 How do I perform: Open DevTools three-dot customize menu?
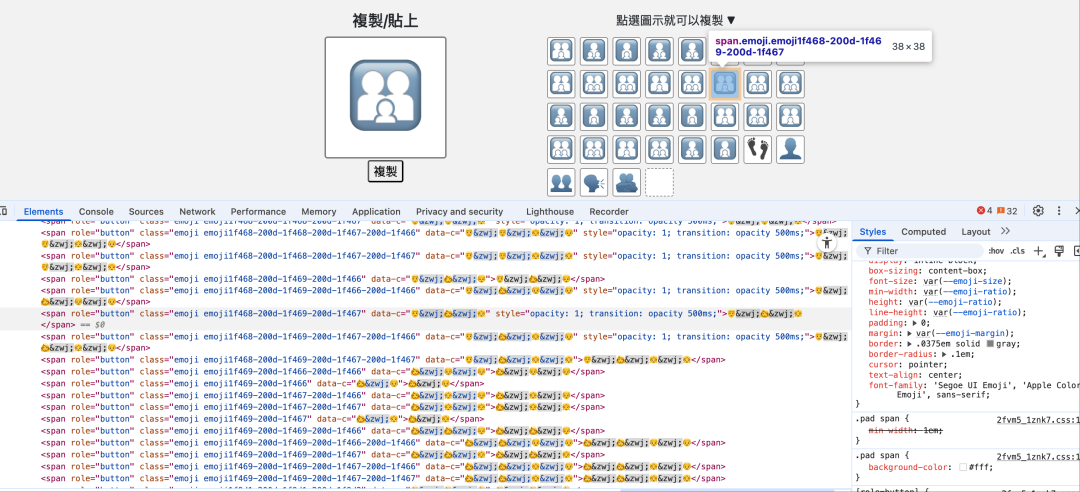click(1058, 211)
